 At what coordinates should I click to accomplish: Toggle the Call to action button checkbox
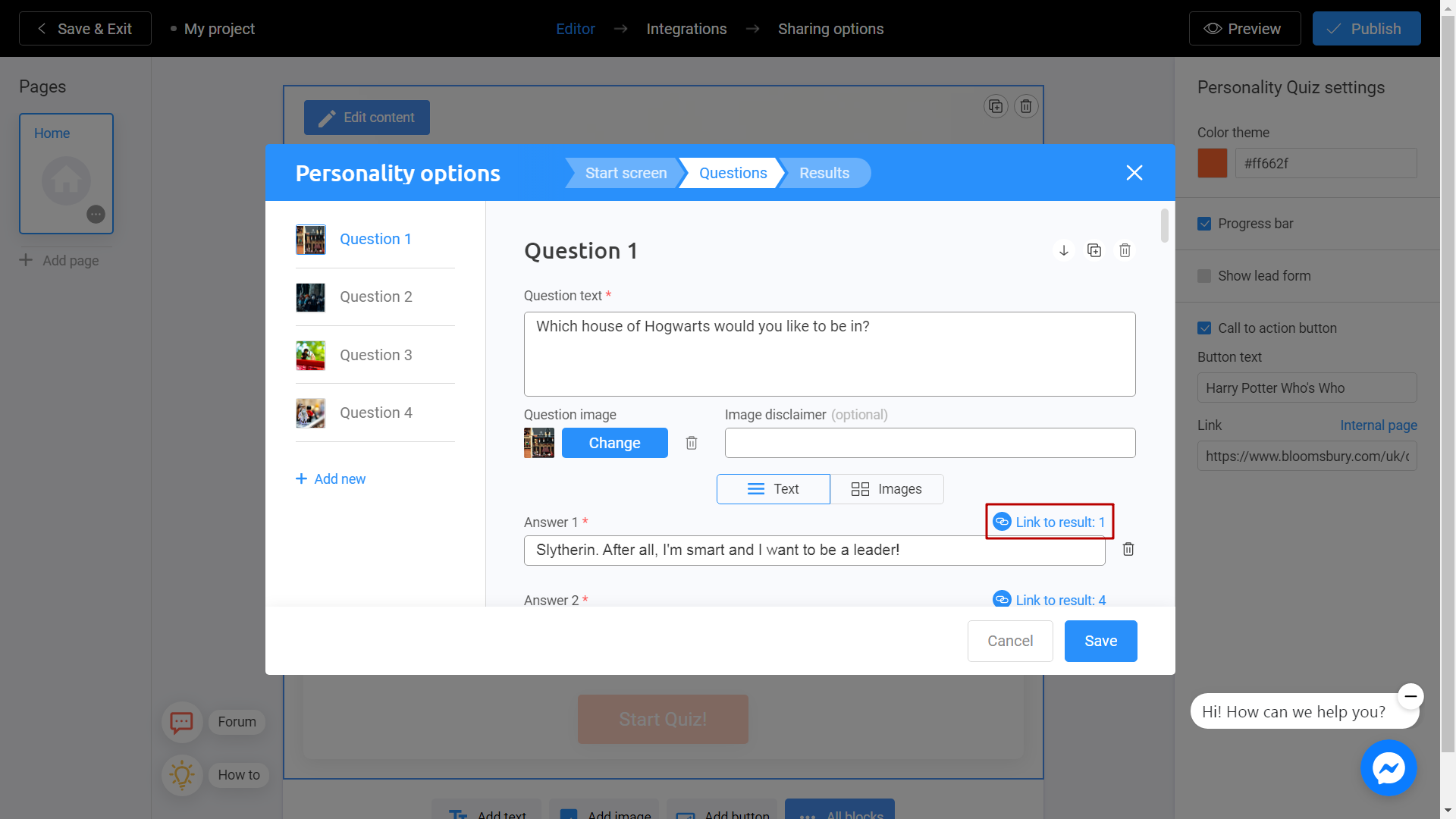[x=1206, y=327]
